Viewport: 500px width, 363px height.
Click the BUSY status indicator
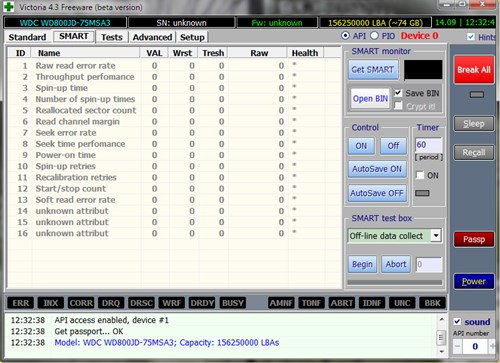point(233,303)
